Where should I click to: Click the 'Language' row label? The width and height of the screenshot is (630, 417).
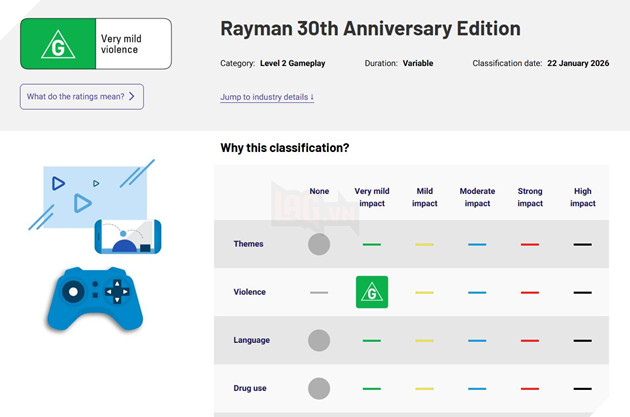[252, 340]
